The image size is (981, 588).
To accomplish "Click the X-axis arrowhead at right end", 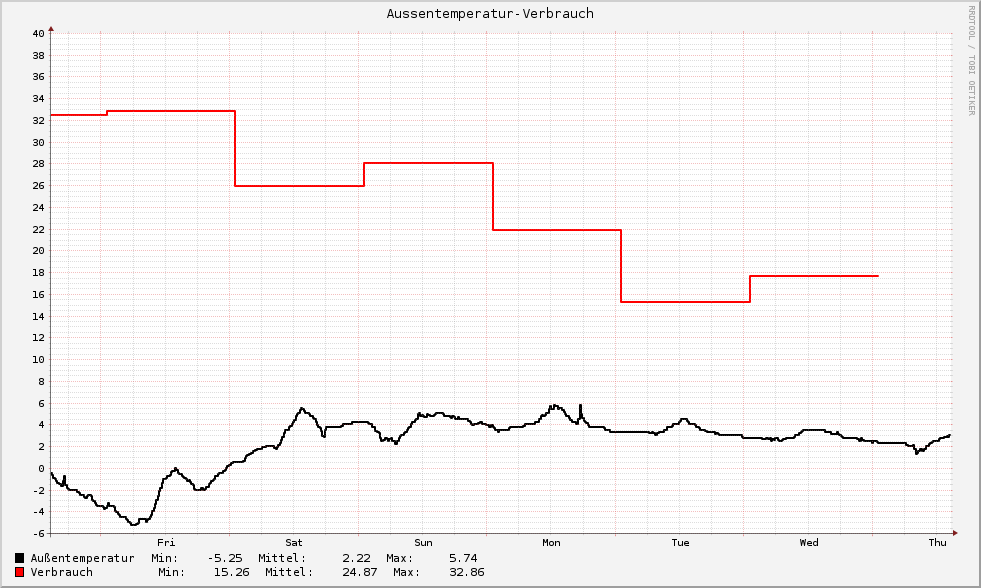I will tap(955, 533).
